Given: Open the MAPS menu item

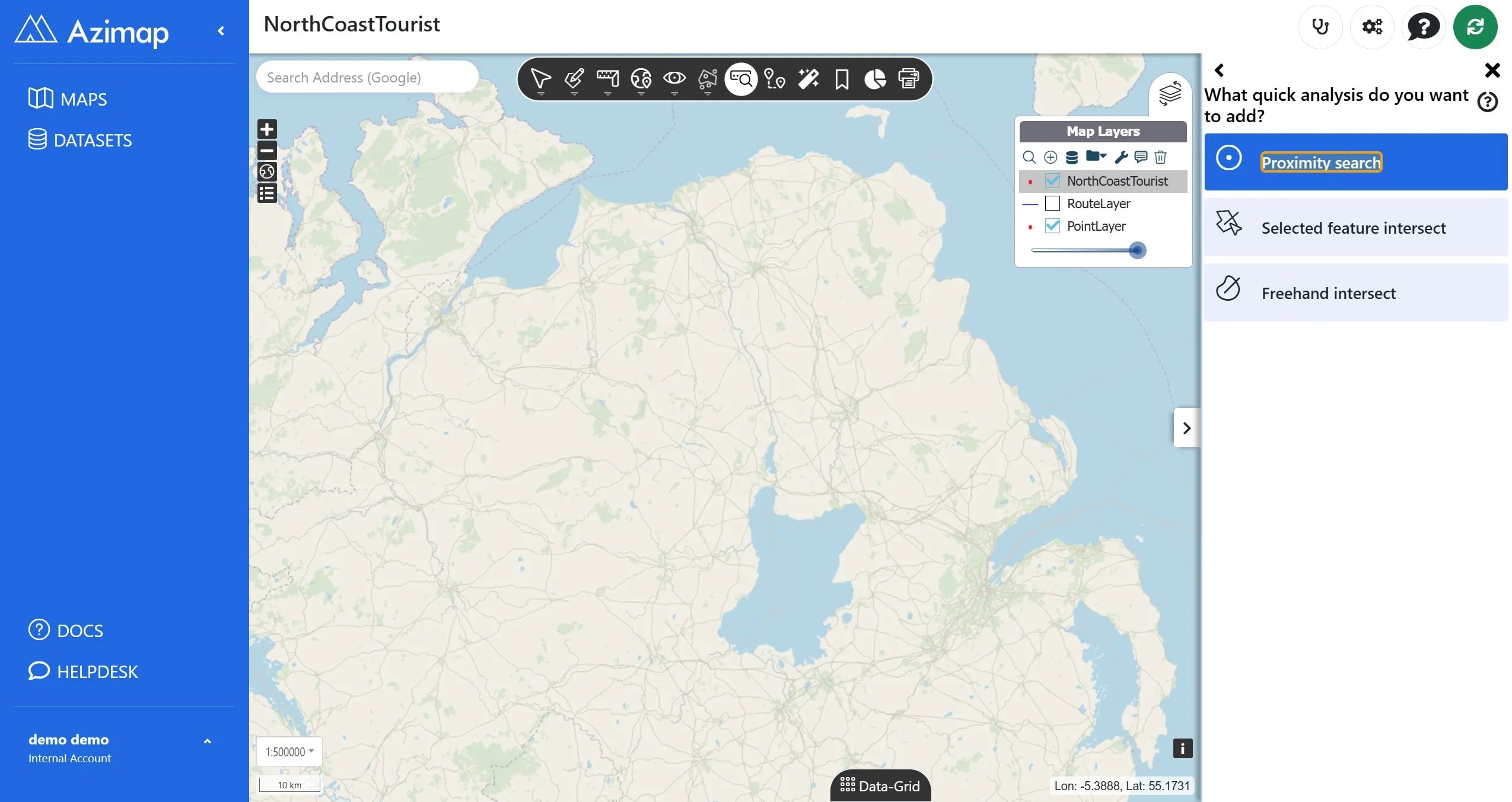Looking at the screenshot, I should click(68, 99).
